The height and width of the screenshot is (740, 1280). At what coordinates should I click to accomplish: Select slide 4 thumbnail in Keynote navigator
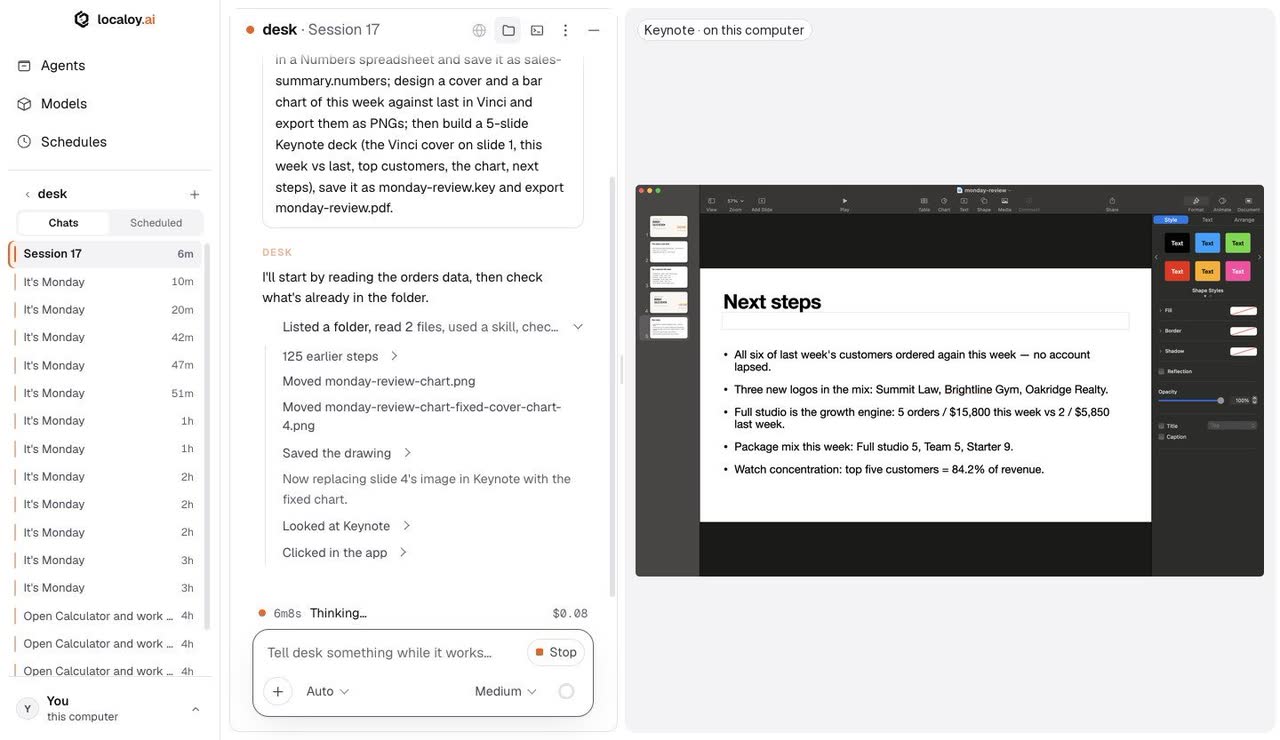(668, 302)
